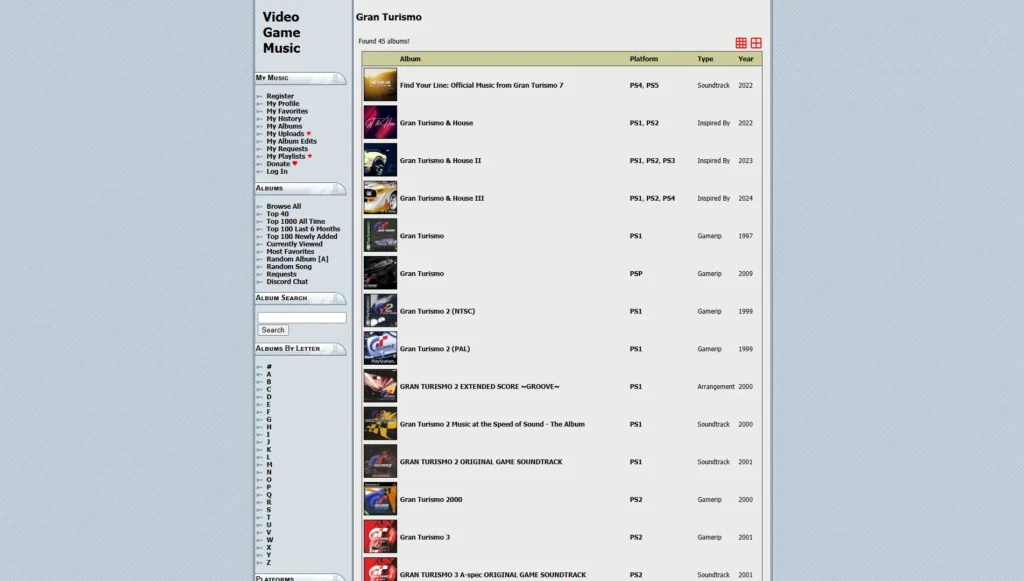Open Gran Turismo 2 (PAL) cover thumbnail
This screenshot has height=581, width=1024.
click(x=380, y=349)
